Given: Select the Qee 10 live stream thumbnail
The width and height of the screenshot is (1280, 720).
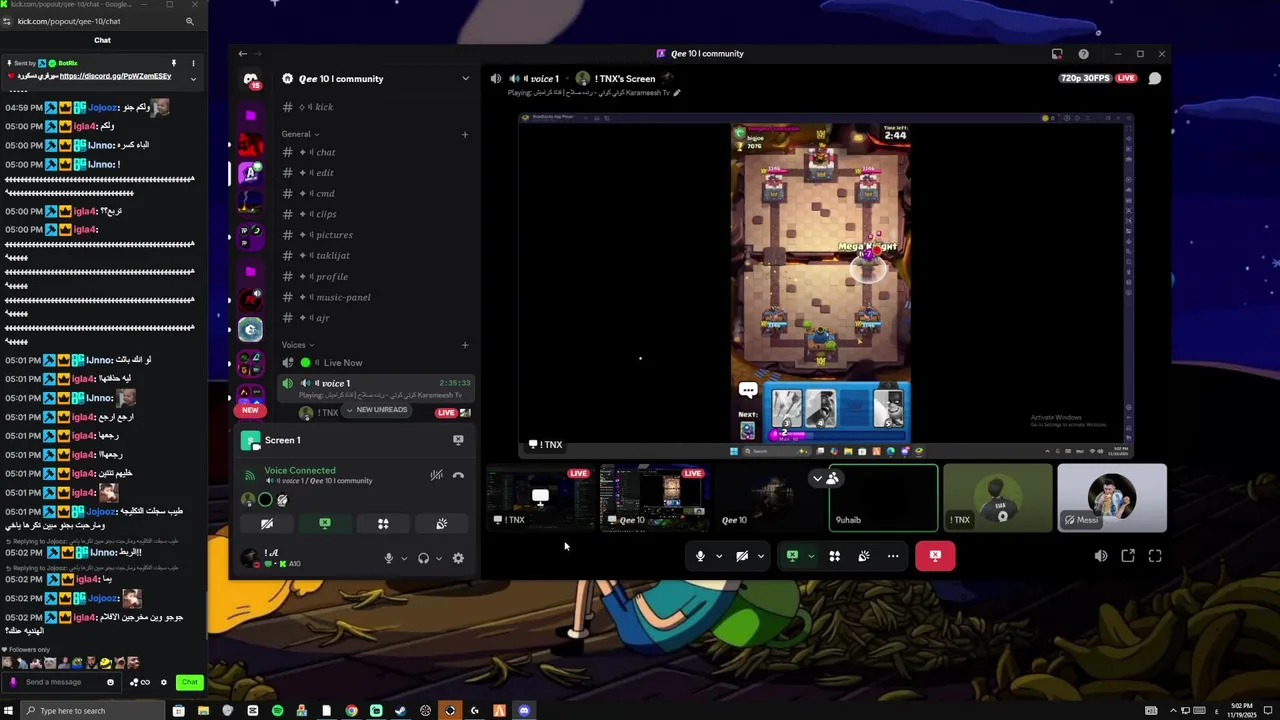Looking at the screenshot, I should coord(654,497).
